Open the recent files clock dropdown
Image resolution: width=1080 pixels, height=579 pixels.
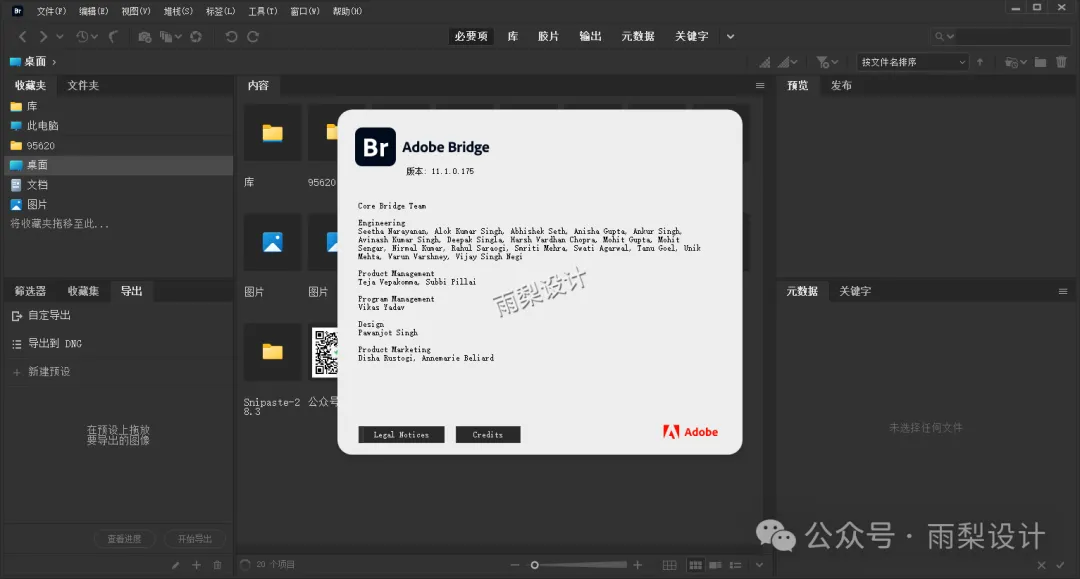coord(86,36)
